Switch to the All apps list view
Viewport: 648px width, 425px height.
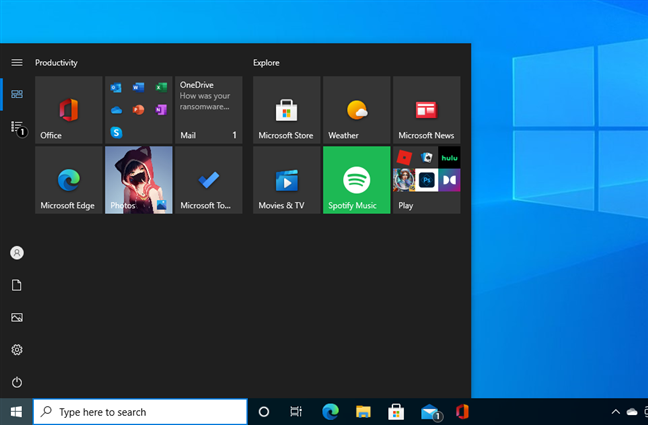click(18, 129)
